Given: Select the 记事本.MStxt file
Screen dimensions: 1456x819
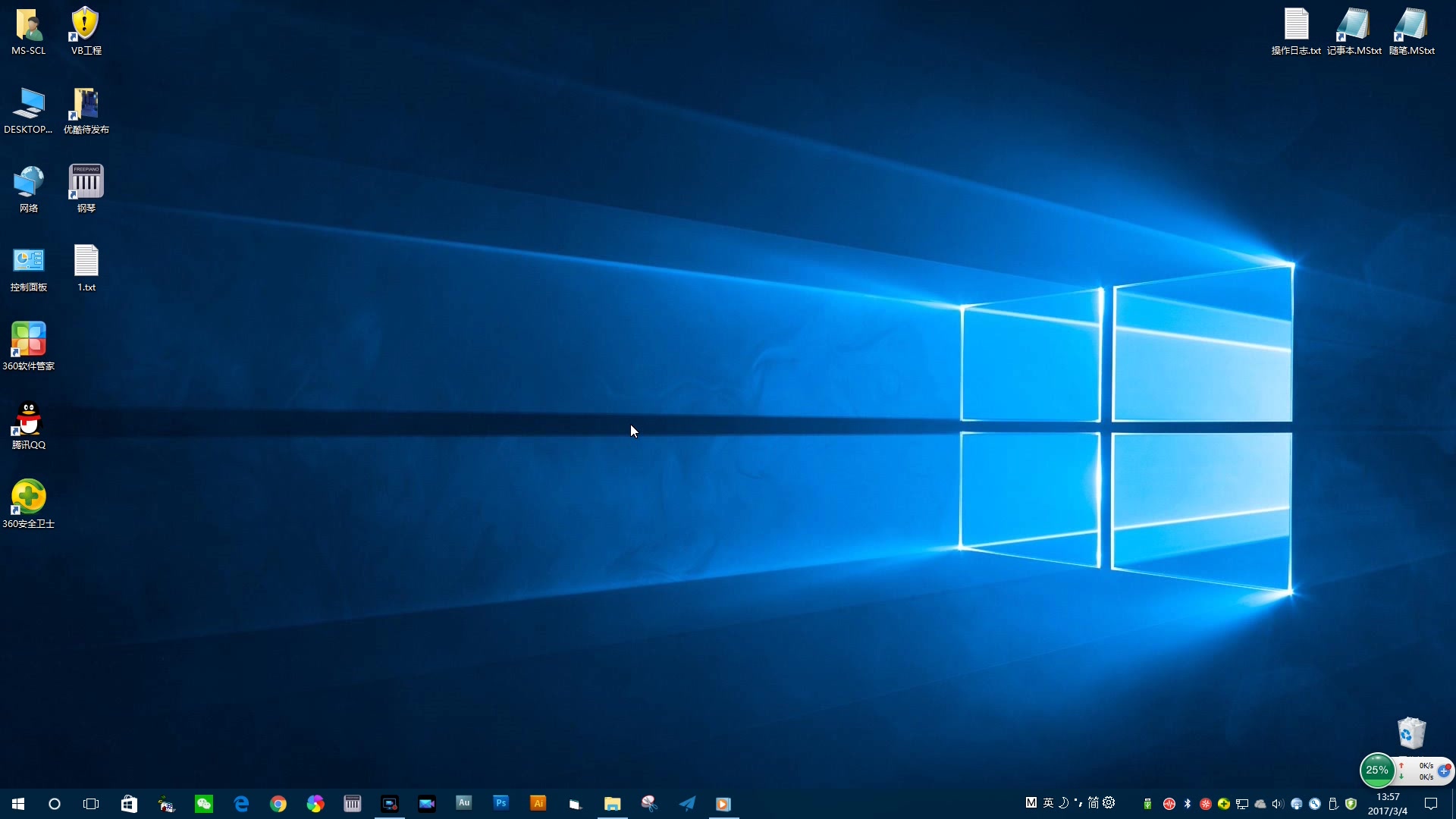Looking at the screenshot, I should point(1354,32).
